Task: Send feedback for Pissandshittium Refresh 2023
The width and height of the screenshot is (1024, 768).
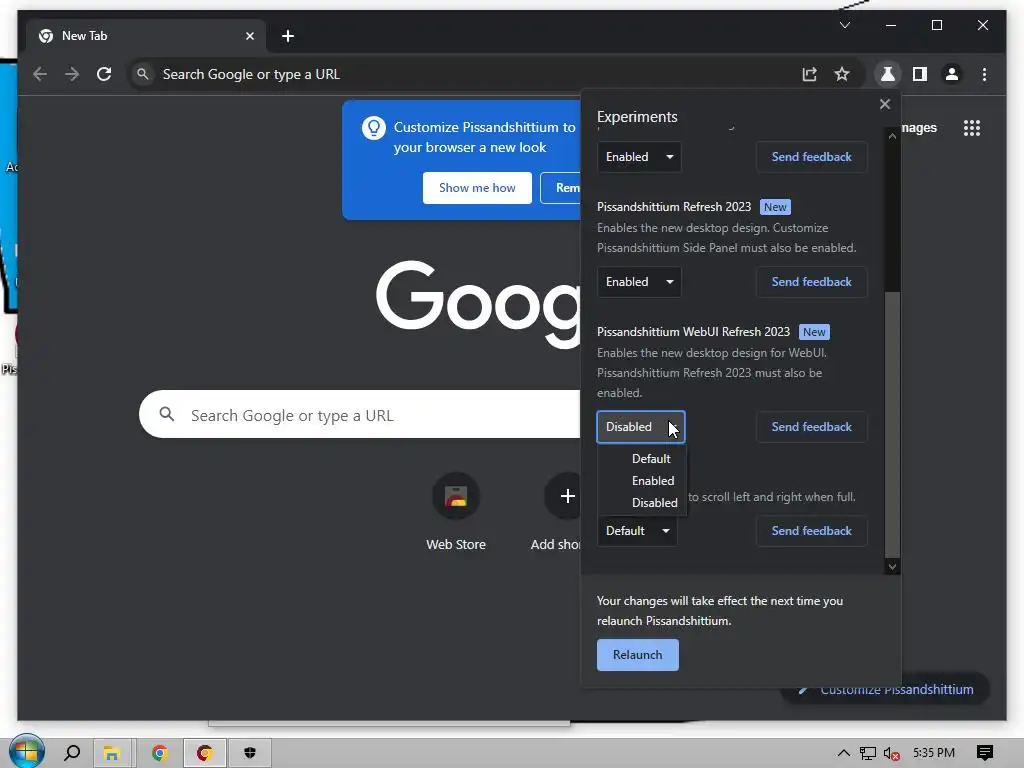Action: tap(812, 282)
